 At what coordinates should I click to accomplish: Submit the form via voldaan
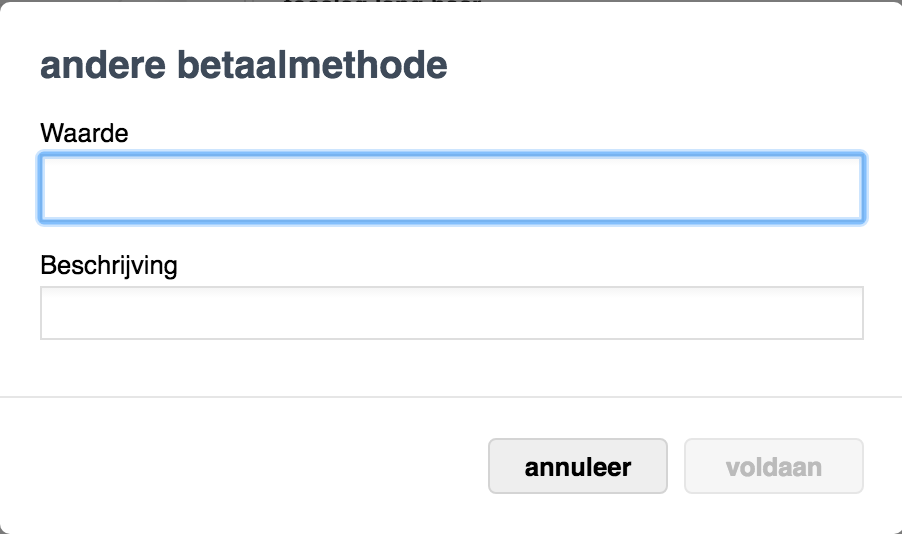point(773,466)
